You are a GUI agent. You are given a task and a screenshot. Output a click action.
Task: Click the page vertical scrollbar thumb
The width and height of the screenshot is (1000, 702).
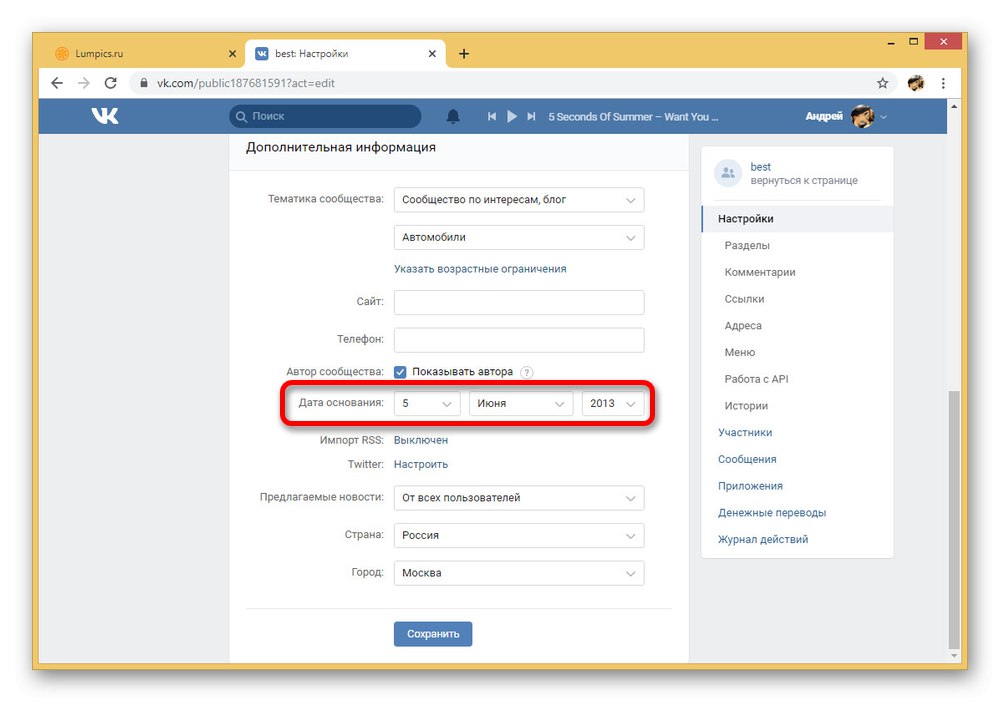click(x=953, y=520)
